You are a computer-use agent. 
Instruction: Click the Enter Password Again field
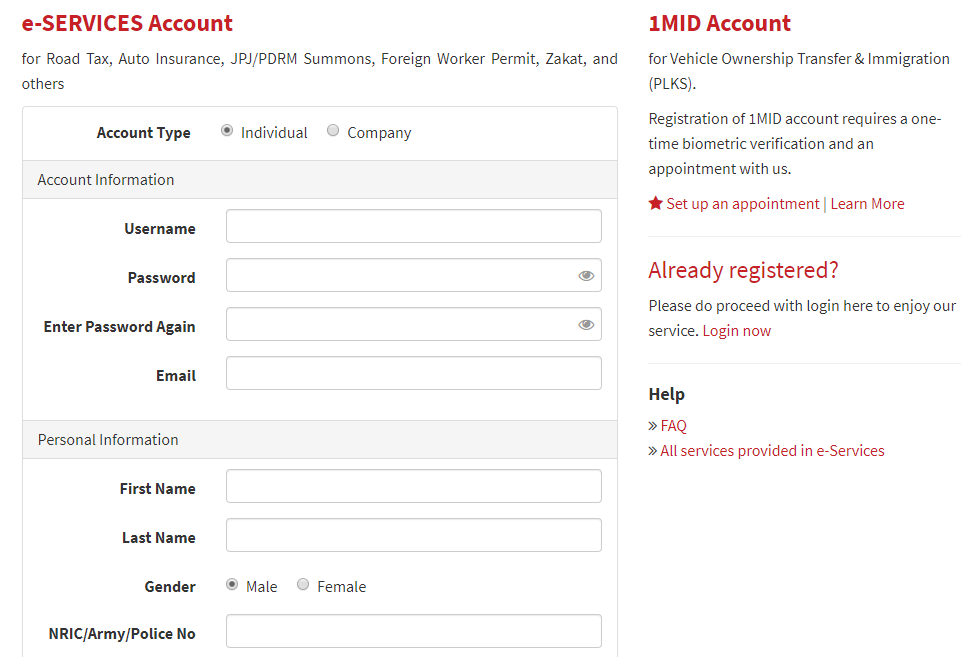[400, 324]
